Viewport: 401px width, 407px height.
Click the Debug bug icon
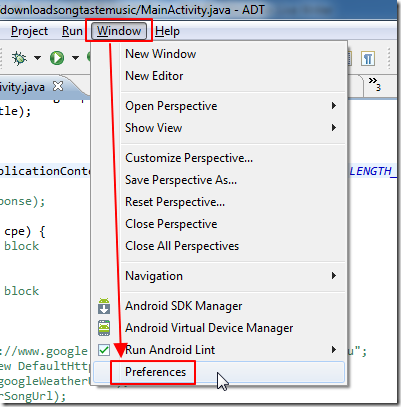tap(19, 58)
